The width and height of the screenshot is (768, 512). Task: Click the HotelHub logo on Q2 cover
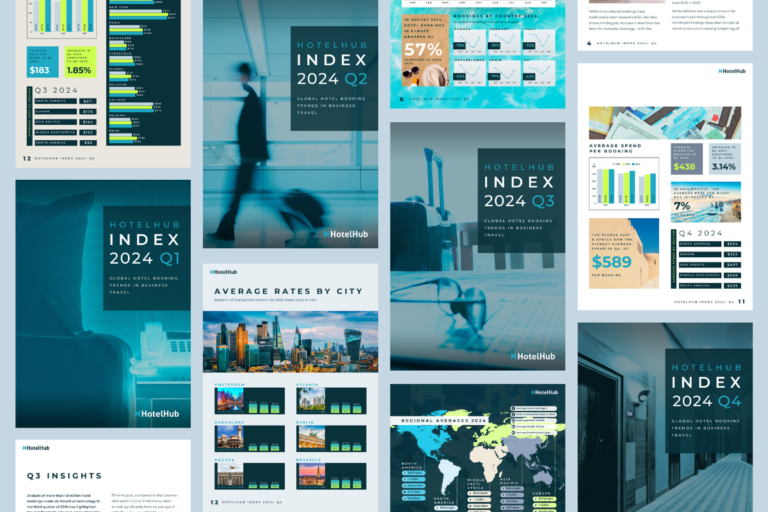pos(346,234)
